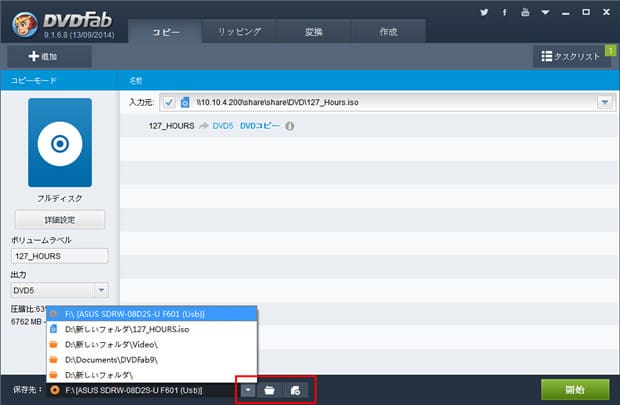Click the Facebook icon in title bar
Image resolution: width=620 pixels, height=405 pixels.
(504, 12)
